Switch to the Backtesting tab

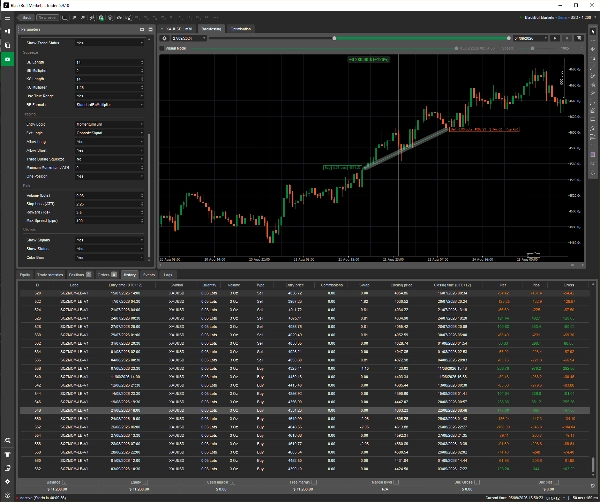click(211, 29)
